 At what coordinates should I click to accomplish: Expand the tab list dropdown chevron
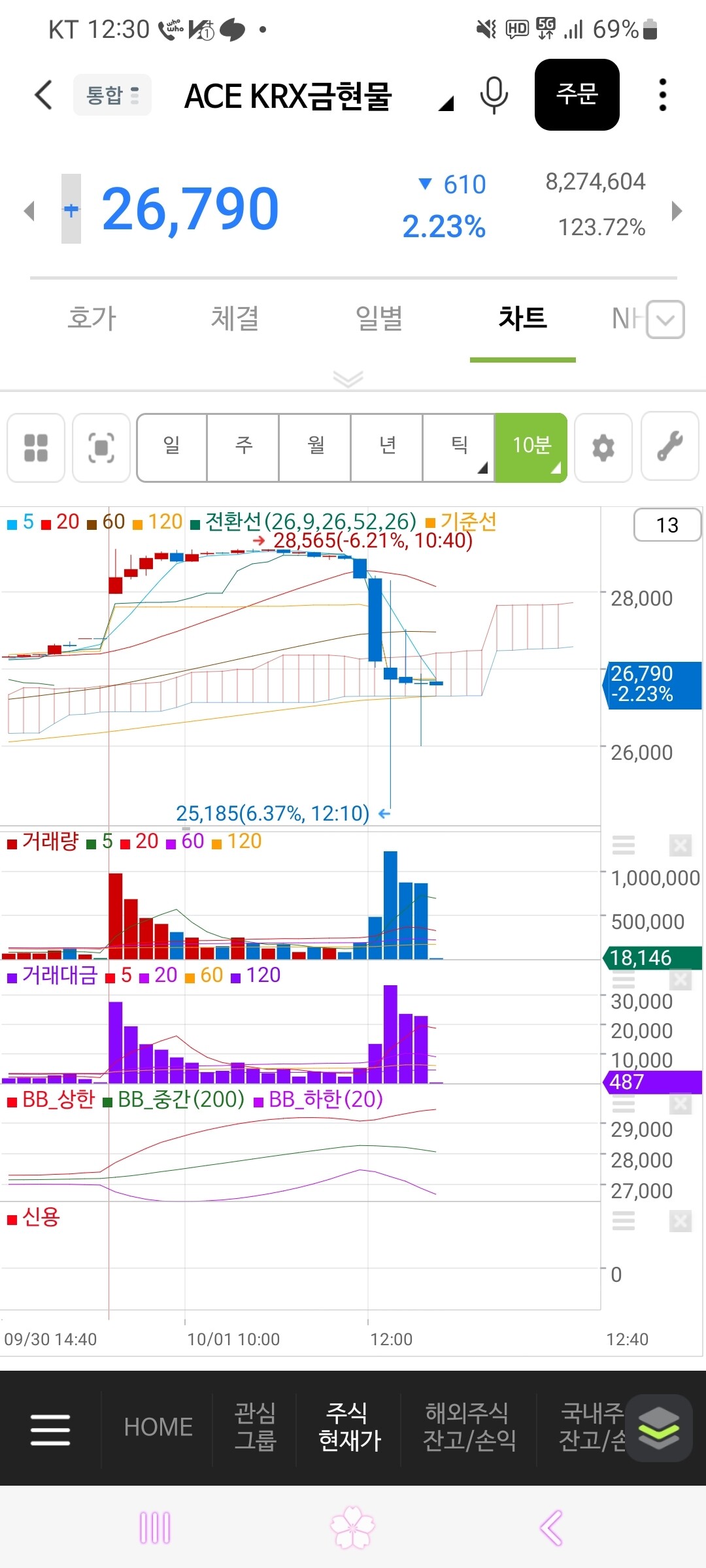click(x=665, y=319)
